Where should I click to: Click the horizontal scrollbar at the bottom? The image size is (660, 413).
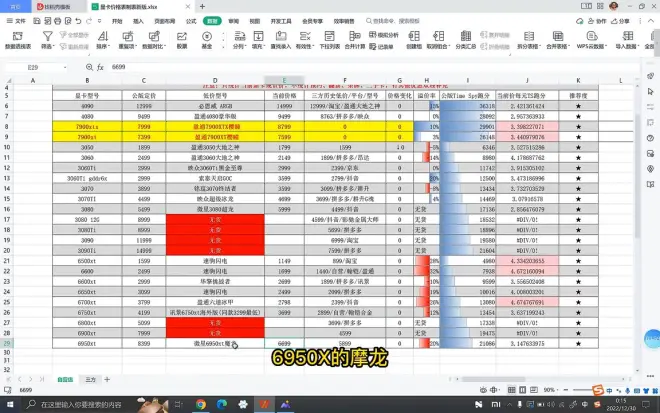493,379
